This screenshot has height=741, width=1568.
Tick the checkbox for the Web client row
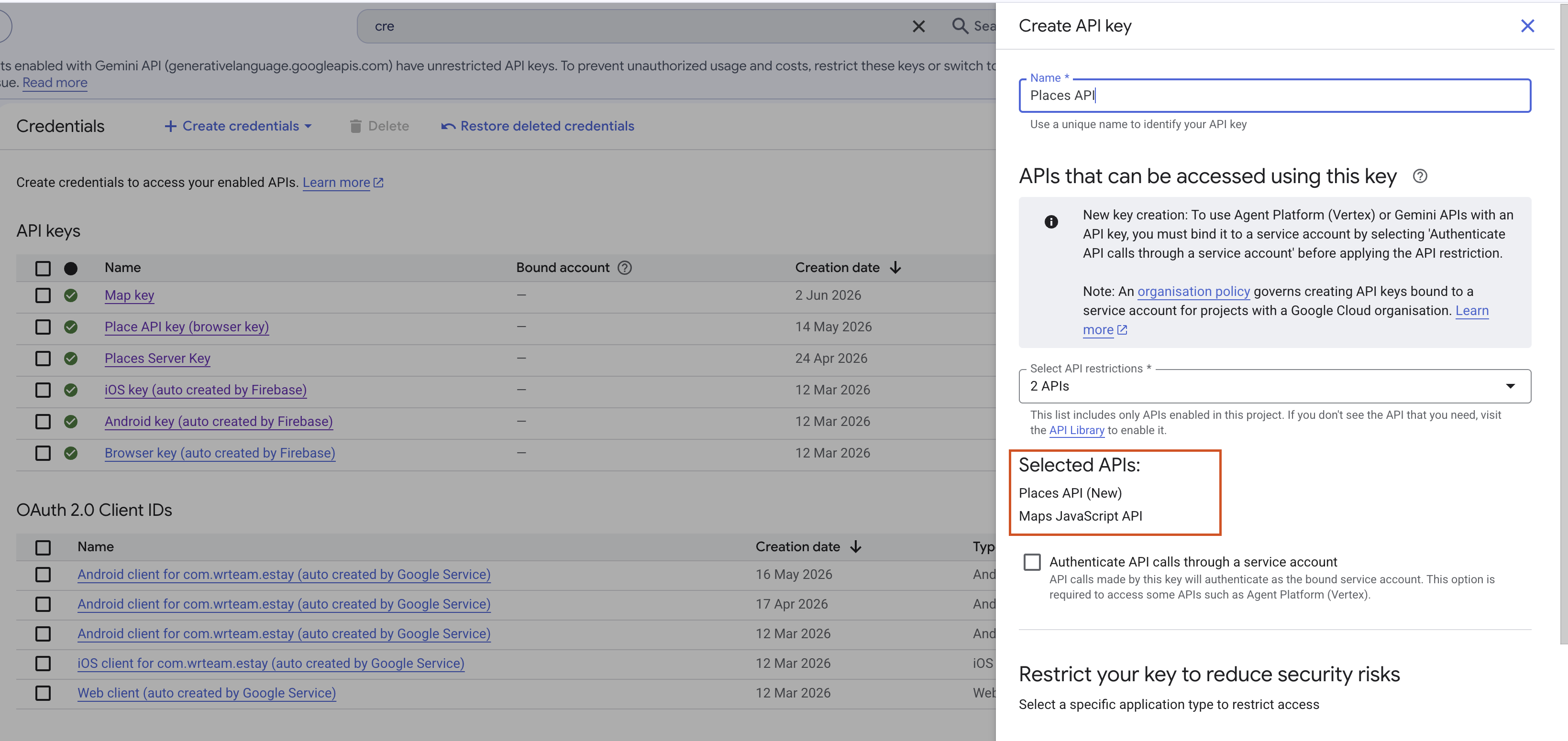[43, 693]
